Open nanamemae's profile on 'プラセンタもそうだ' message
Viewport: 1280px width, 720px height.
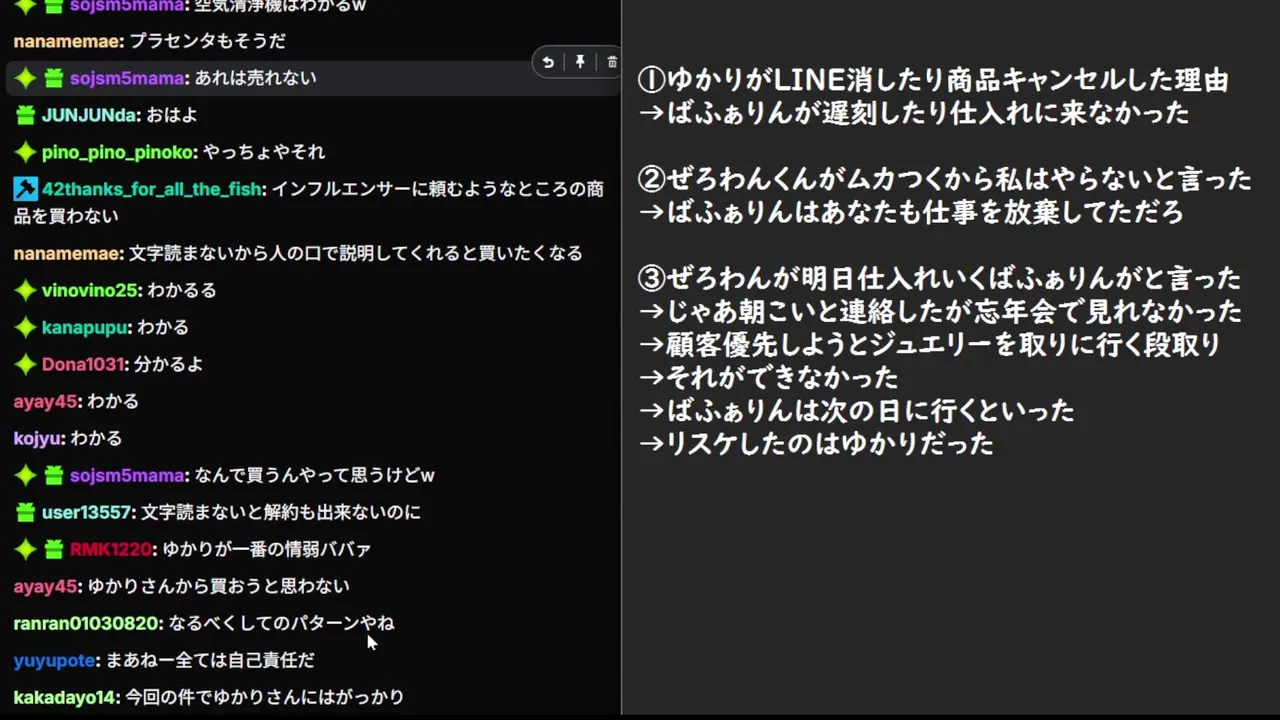click(x=67, y=41)
